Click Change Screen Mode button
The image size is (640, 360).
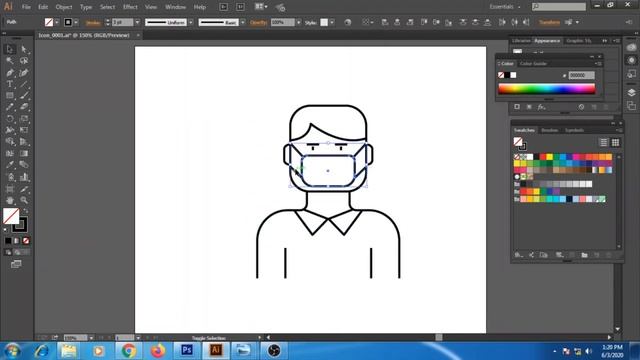click(x=16, y=264)
